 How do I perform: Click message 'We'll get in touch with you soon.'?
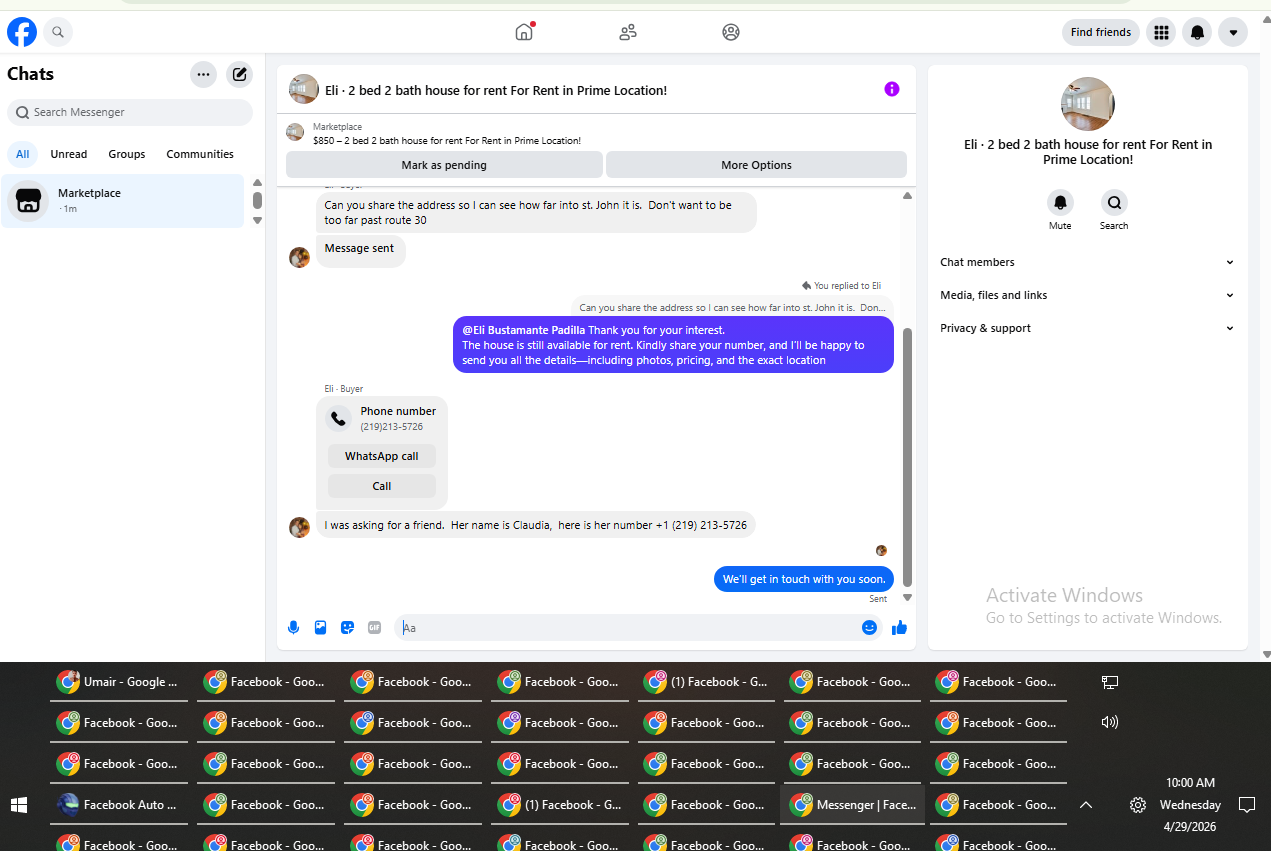pyautogui.click(x=804, y=579)
